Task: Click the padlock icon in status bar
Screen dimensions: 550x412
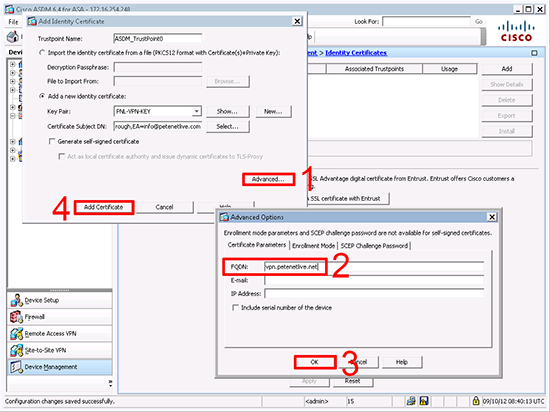Action: tap(476, 400)
